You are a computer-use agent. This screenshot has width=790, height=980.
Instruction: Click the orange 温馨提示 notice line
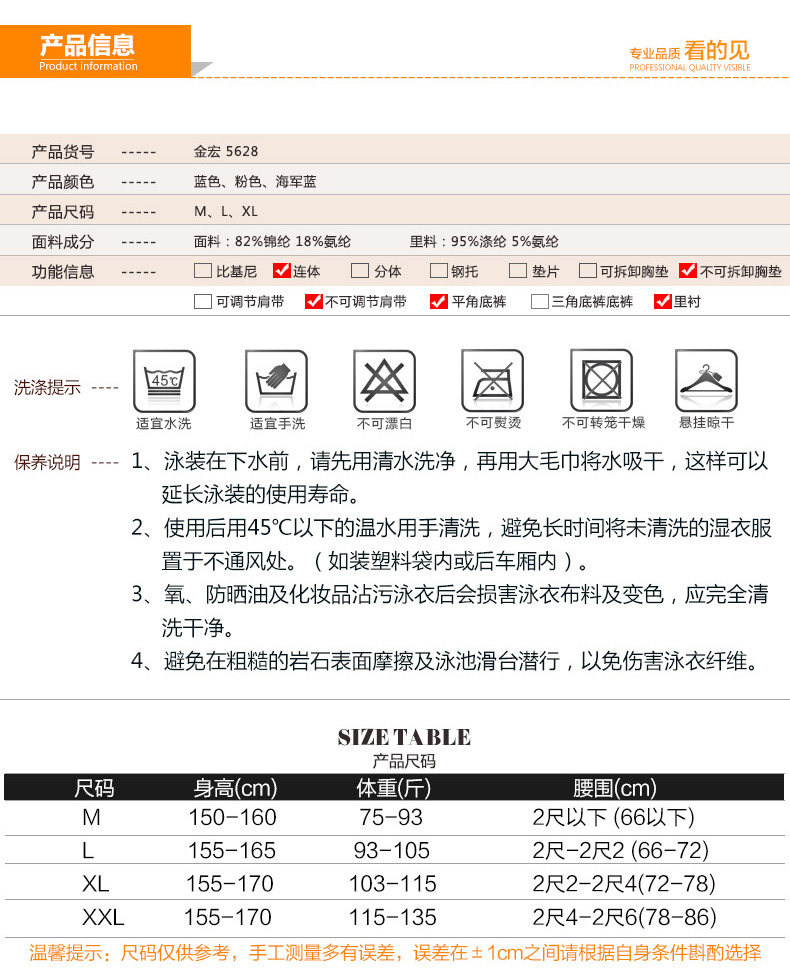point(395,953)
